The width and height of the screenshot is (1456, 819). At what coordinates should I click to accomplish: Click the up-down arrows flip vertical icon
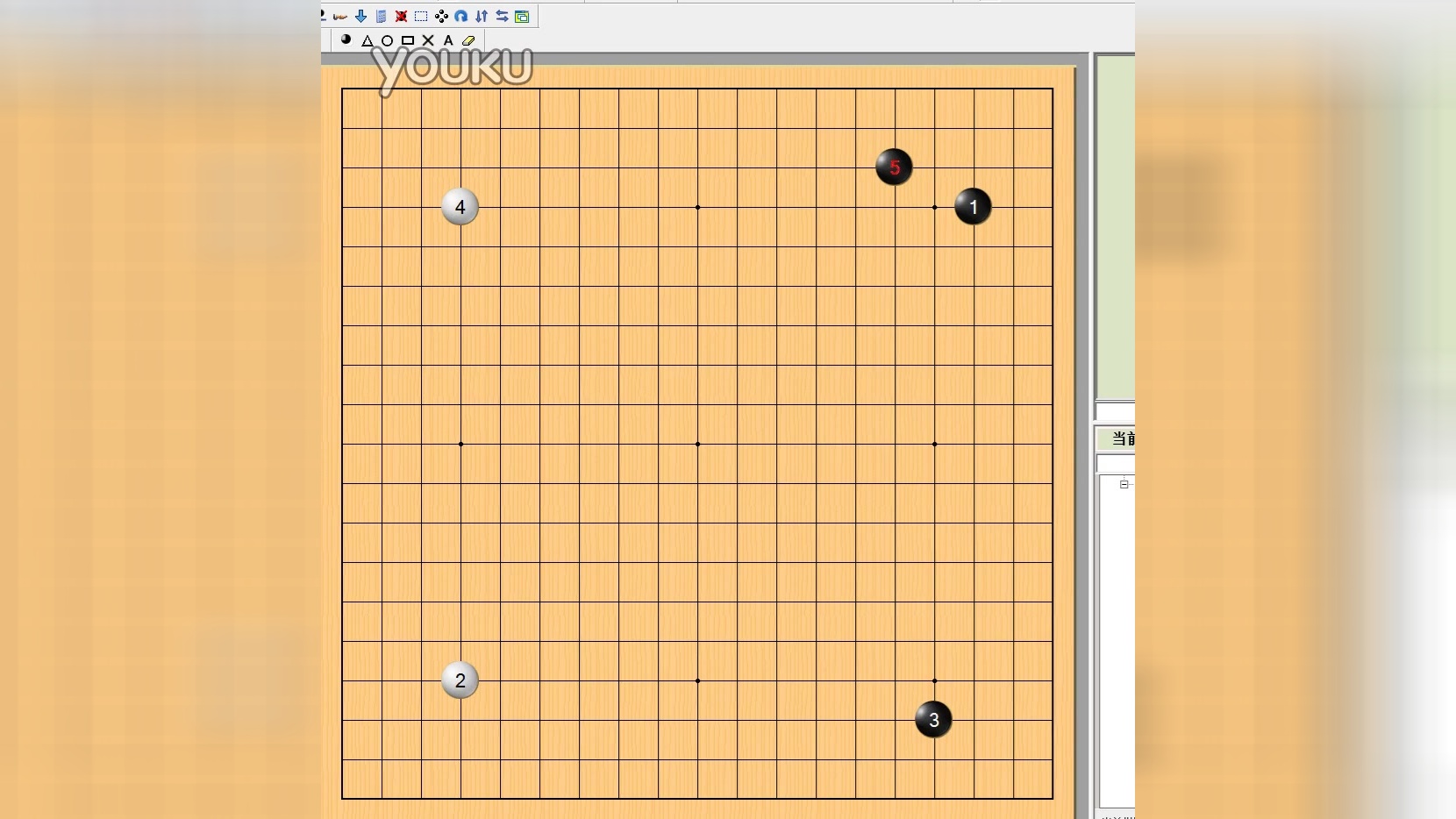(x=482, y=16)
